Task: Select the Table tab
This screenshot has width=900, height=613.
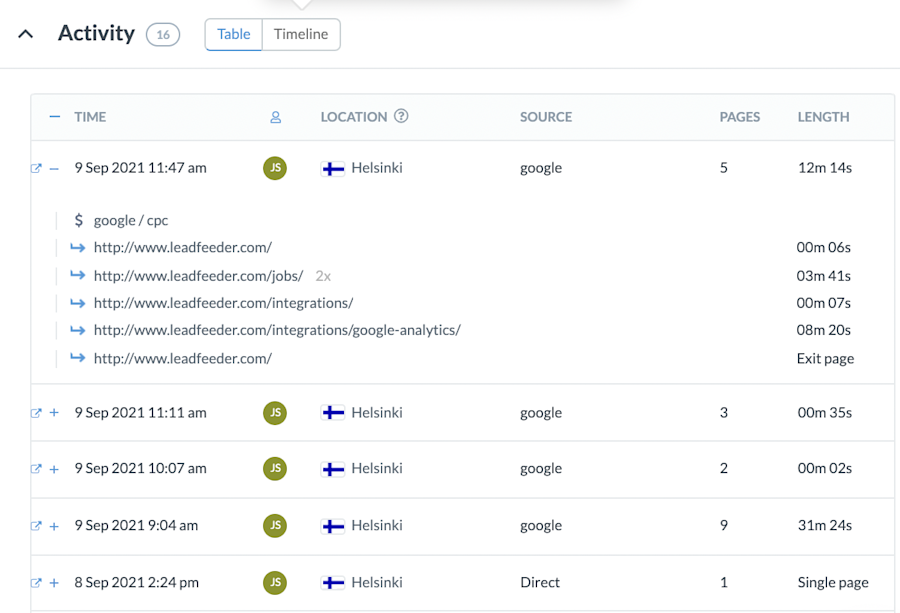Action: pos(233,34)
